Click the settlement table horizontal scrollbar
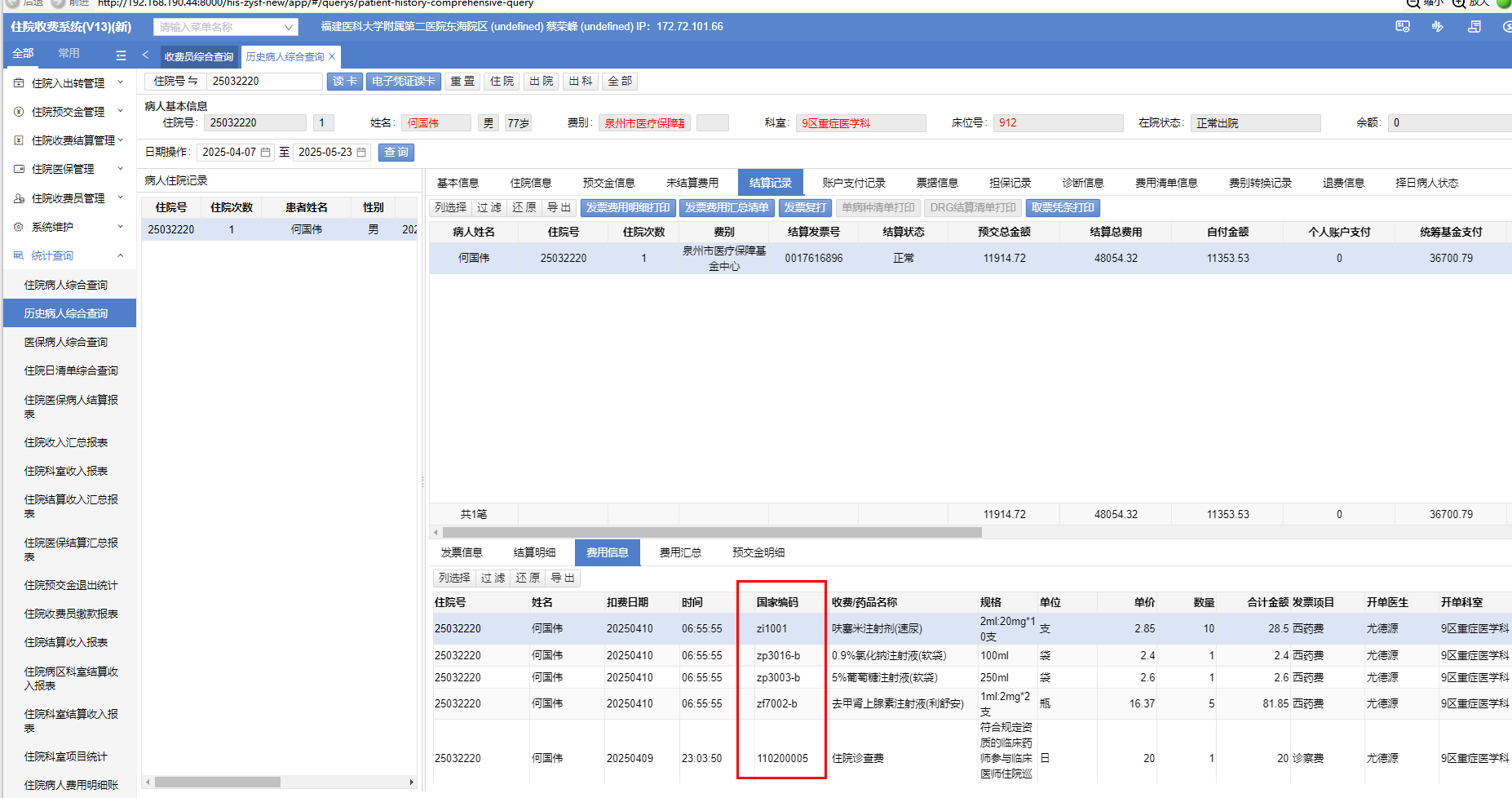This screenshot has height=798, width=1512. 711,532
